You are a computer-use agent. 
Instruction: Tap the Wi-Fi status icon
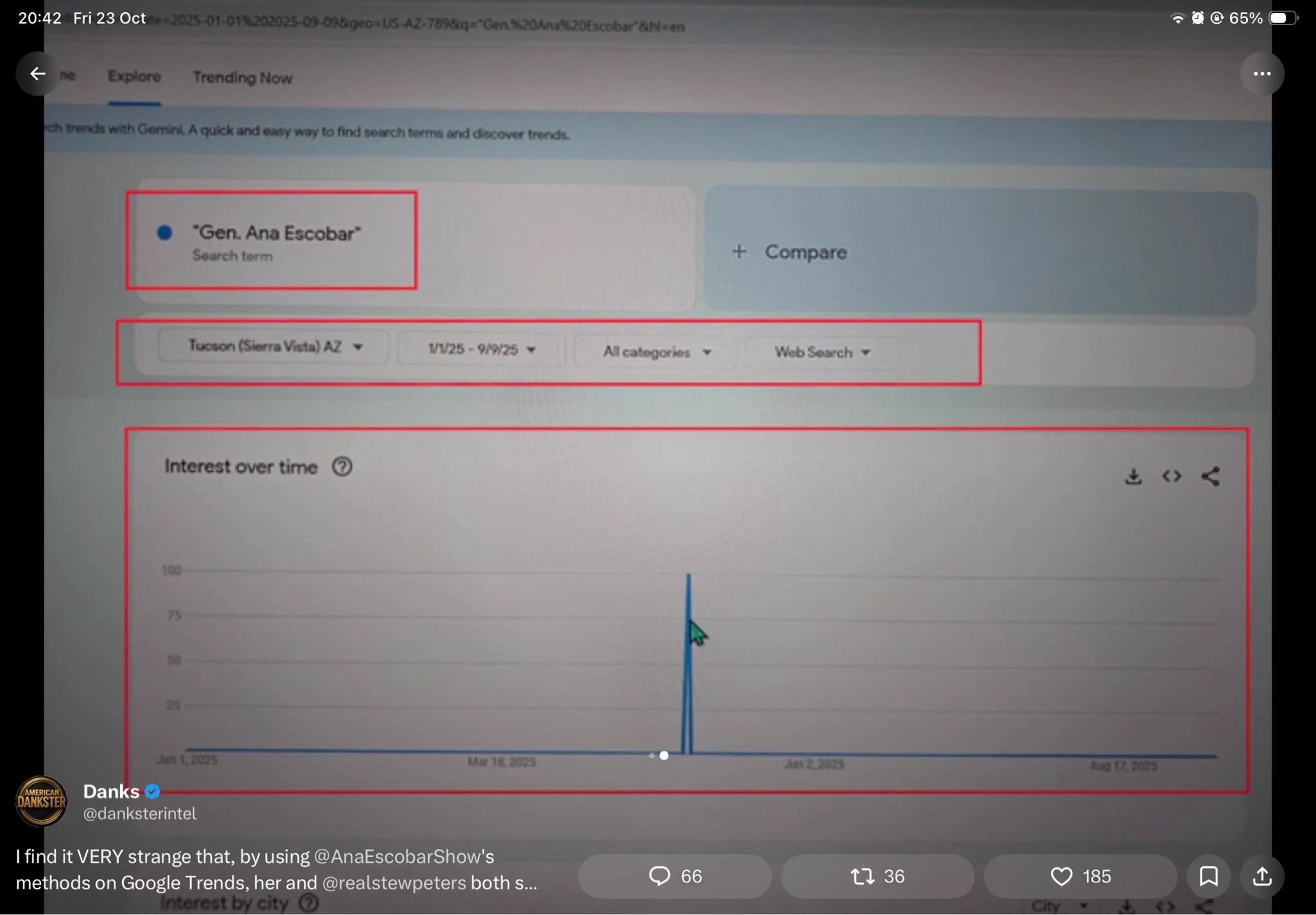point(1177,18)
